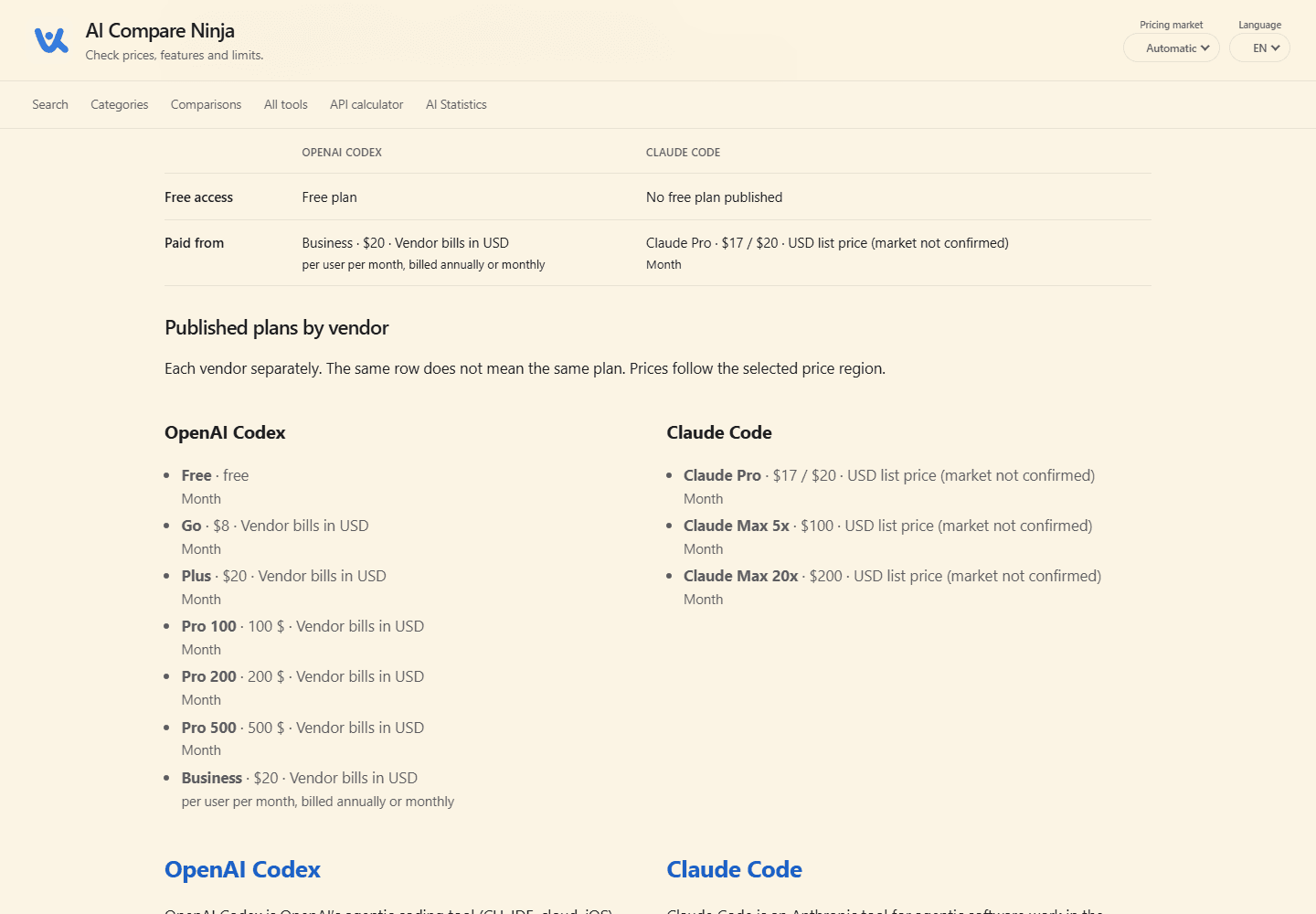The width and height of the screenshot is (1316, 914).
Task: Open the Search nav item
Action: [50, 104]
